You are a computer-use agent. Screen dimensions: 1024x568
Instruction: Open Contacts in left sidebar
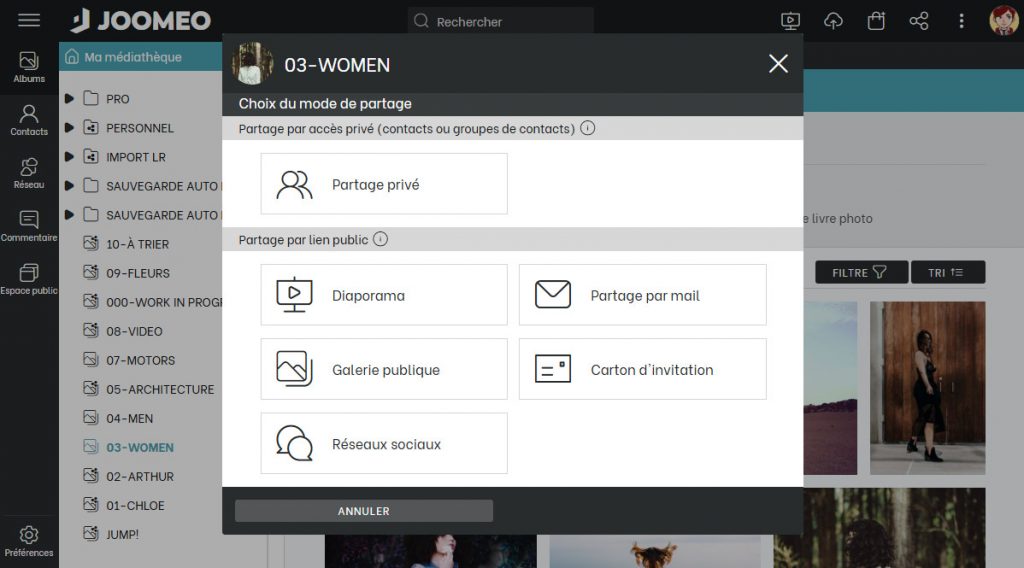[x=29, y=120]
